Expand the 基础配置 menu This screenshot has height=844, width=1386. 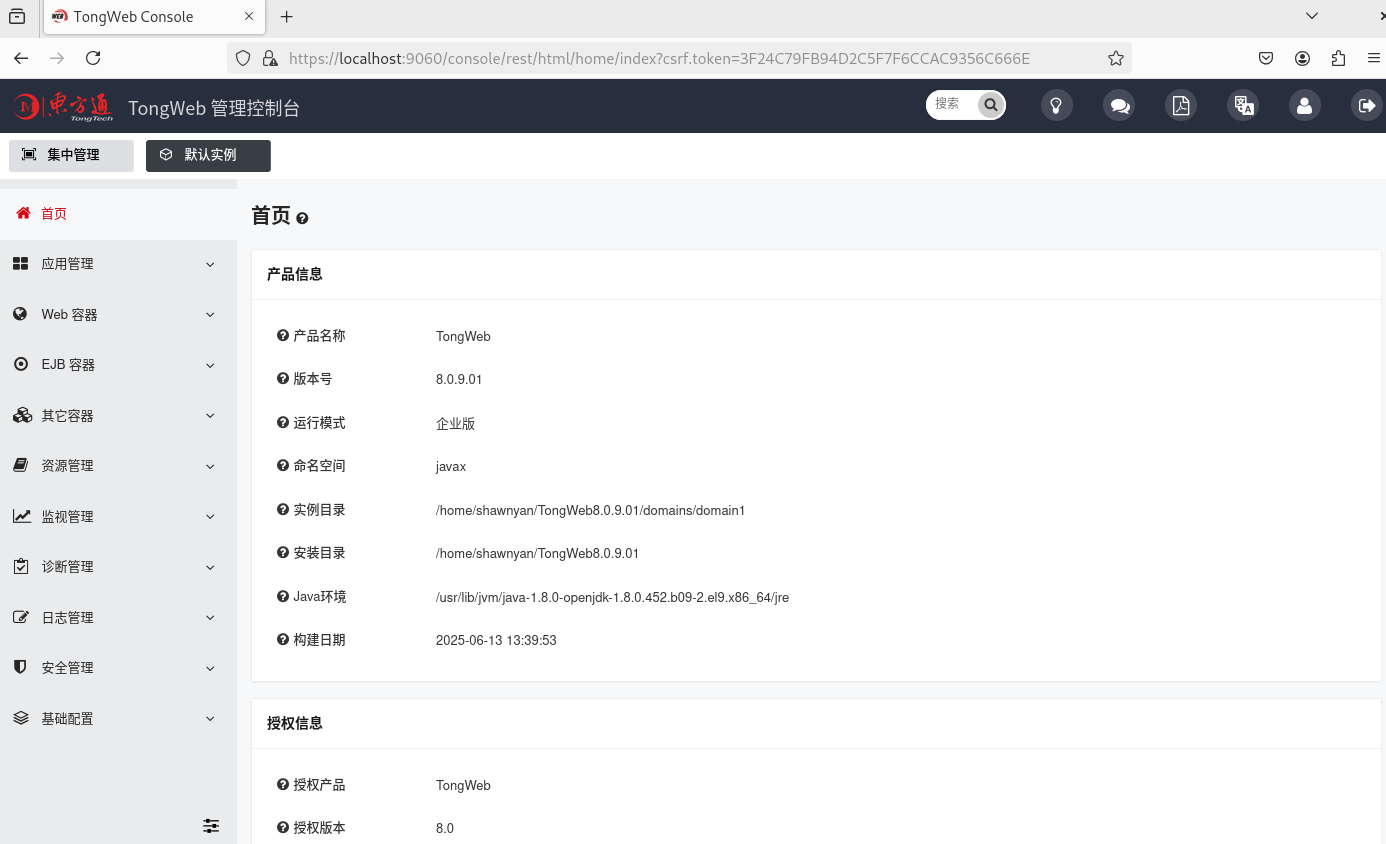tap(118, 719)
